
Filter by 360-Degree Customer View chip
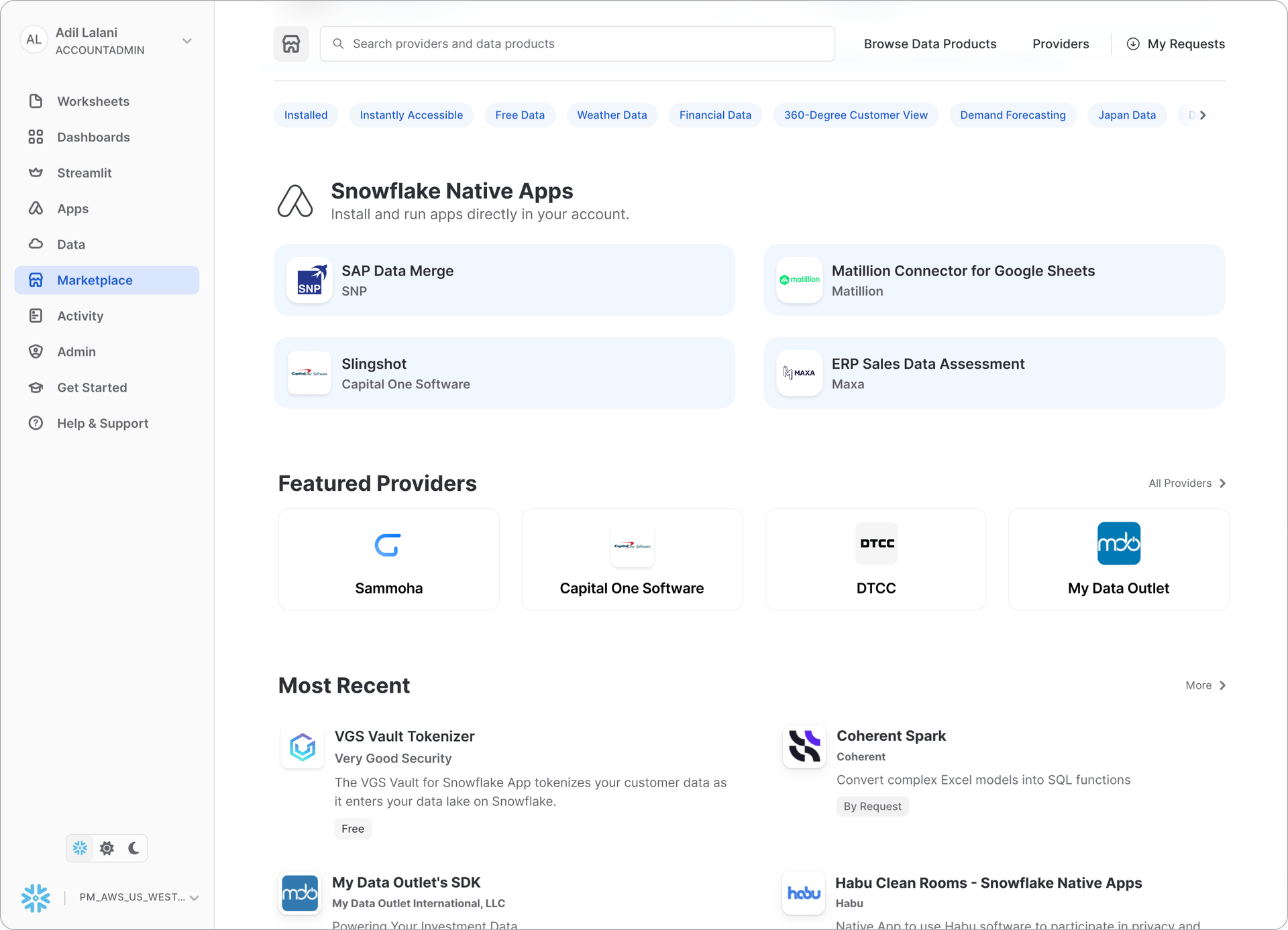tap(856, 115)
